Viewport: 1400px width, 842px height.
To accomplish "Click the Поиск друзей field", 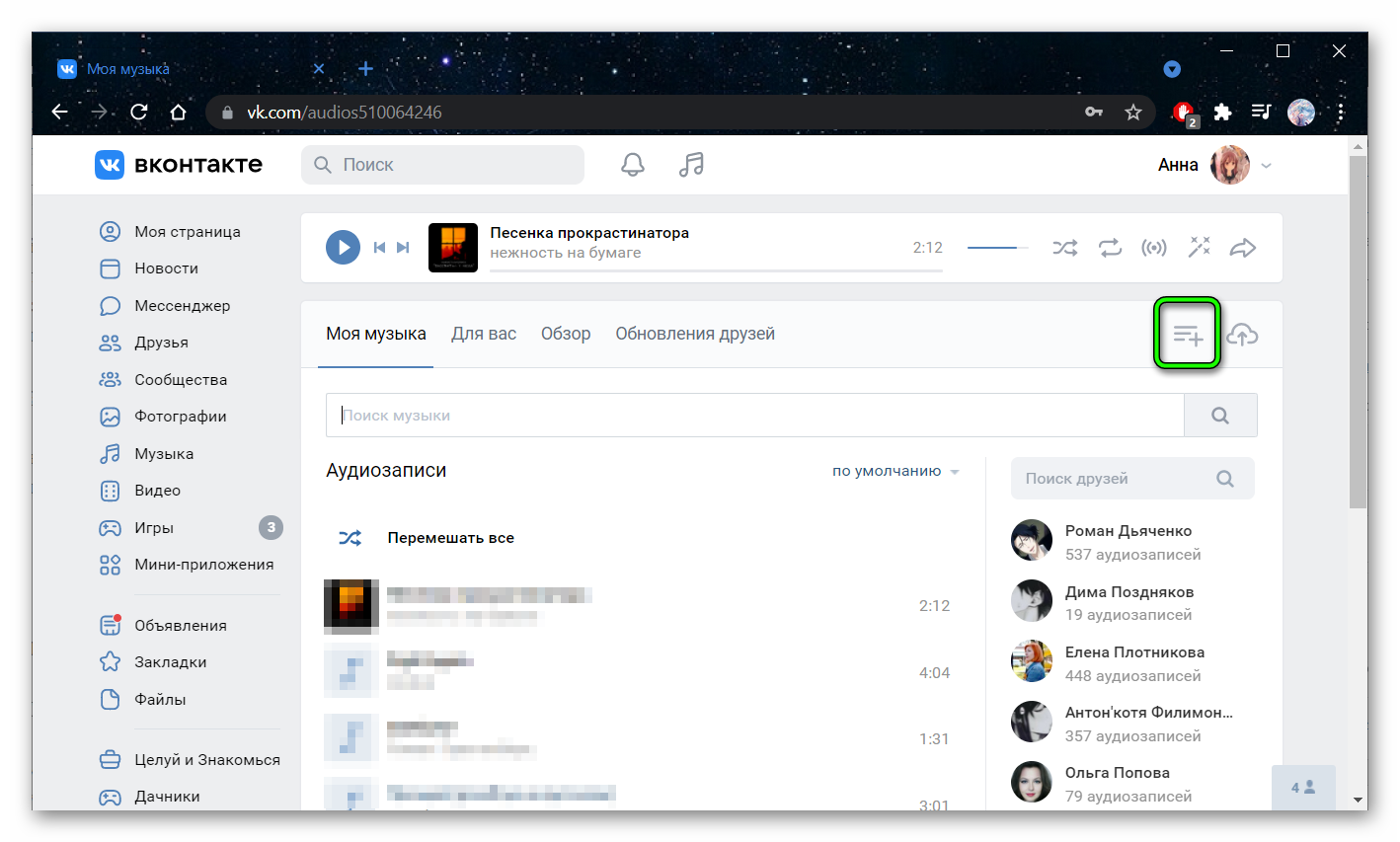I will (1132, 479).
